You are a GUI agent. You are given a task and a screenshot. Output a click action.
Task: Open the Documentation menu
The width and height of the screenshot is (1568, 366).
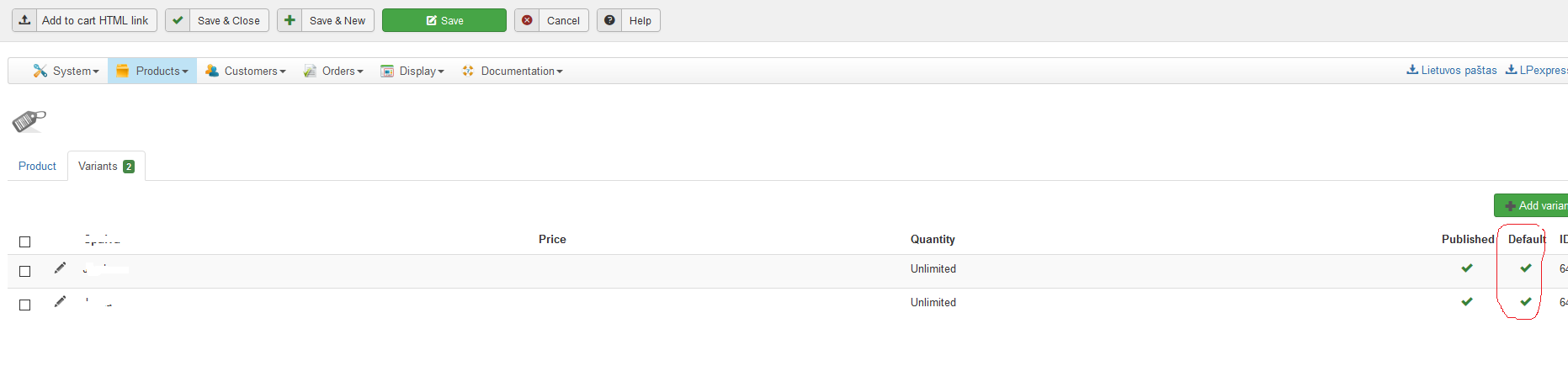pos(512,71)
